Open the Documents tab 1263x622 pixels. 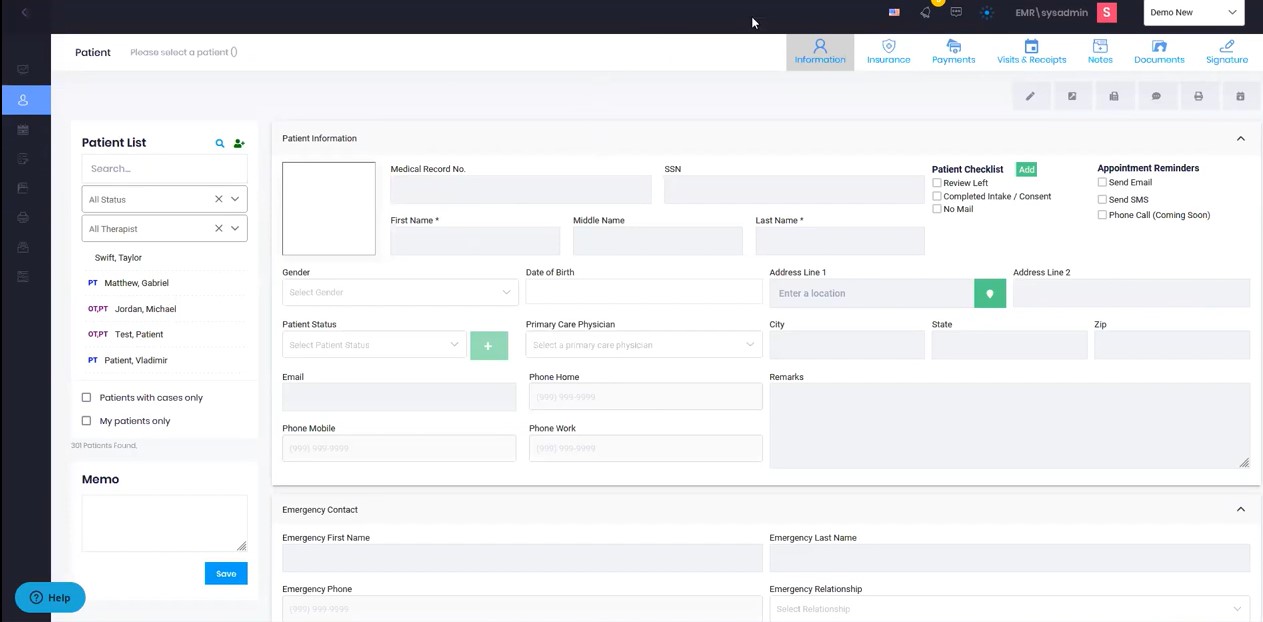(x=1158, y=51)
